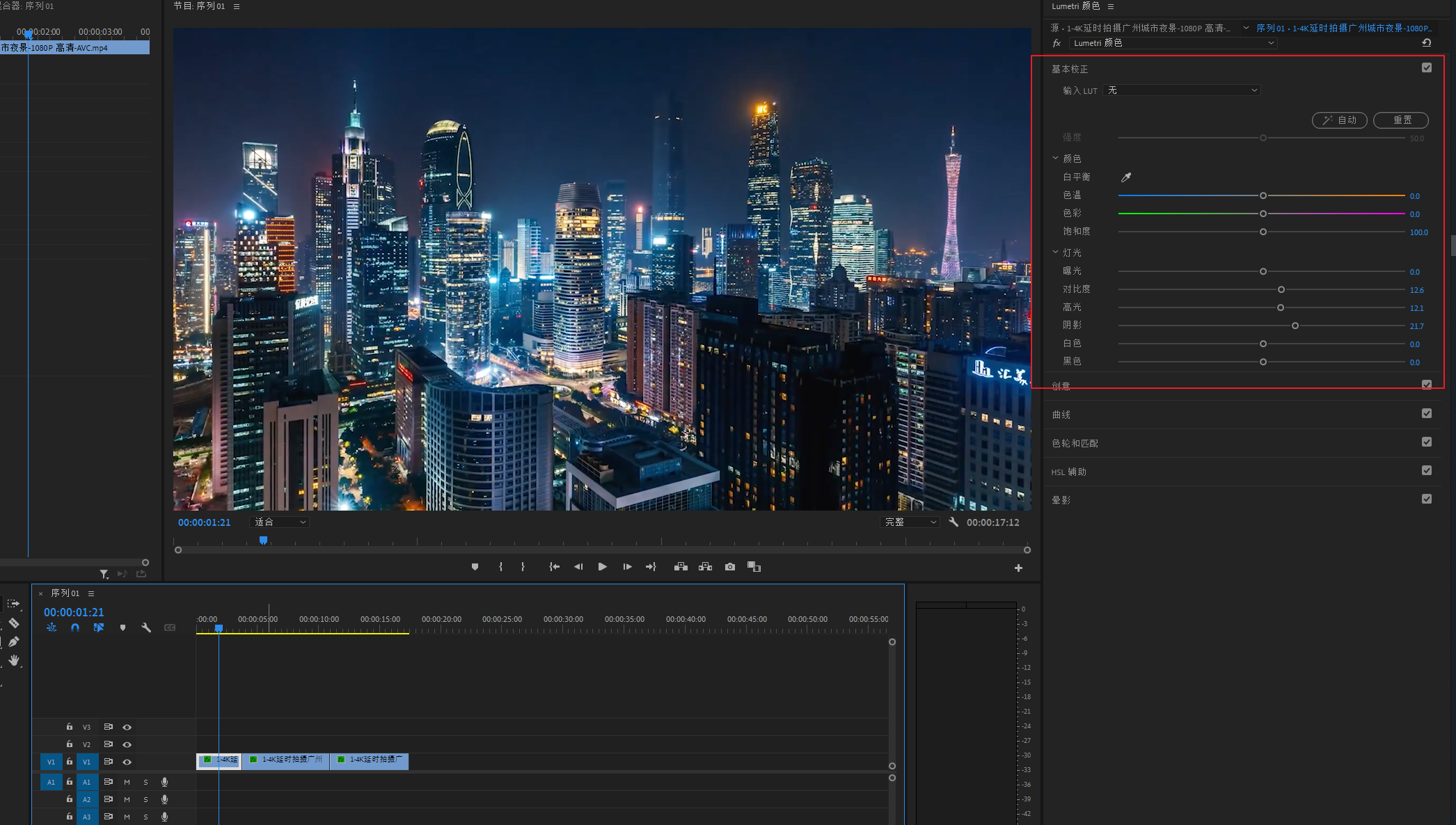Open the Lumetri 颜色 panel menu
This screenshot has height=825, width=1456.
click(1111, 6)
